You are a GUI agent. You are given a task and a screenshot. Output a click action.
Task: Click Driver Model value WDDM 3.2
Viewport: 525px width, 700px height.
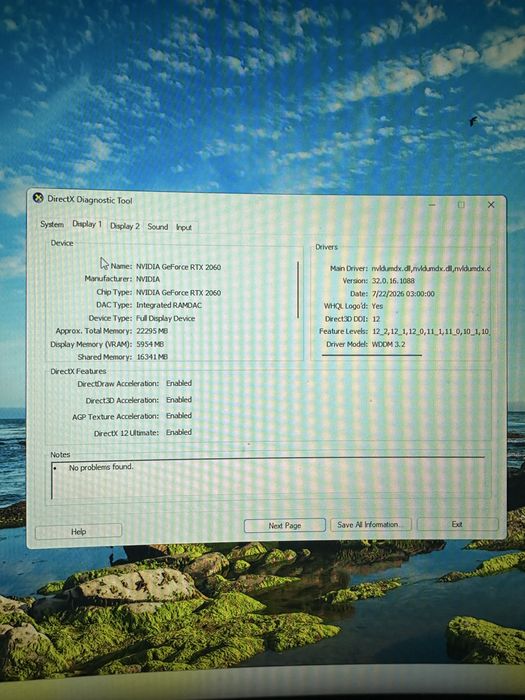[x=388, y=344]
